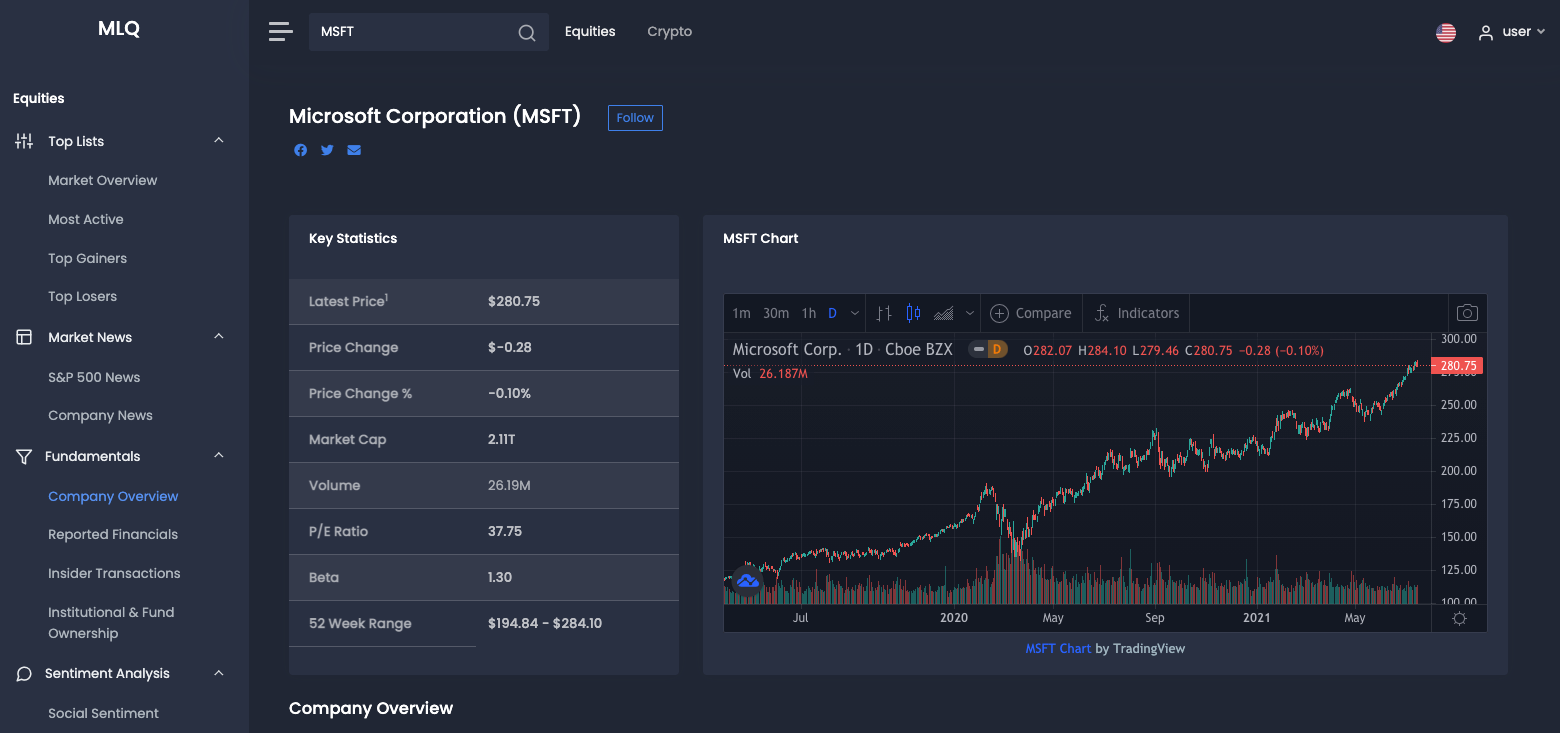
Task: Select the D daily interval
Action: 832,313
